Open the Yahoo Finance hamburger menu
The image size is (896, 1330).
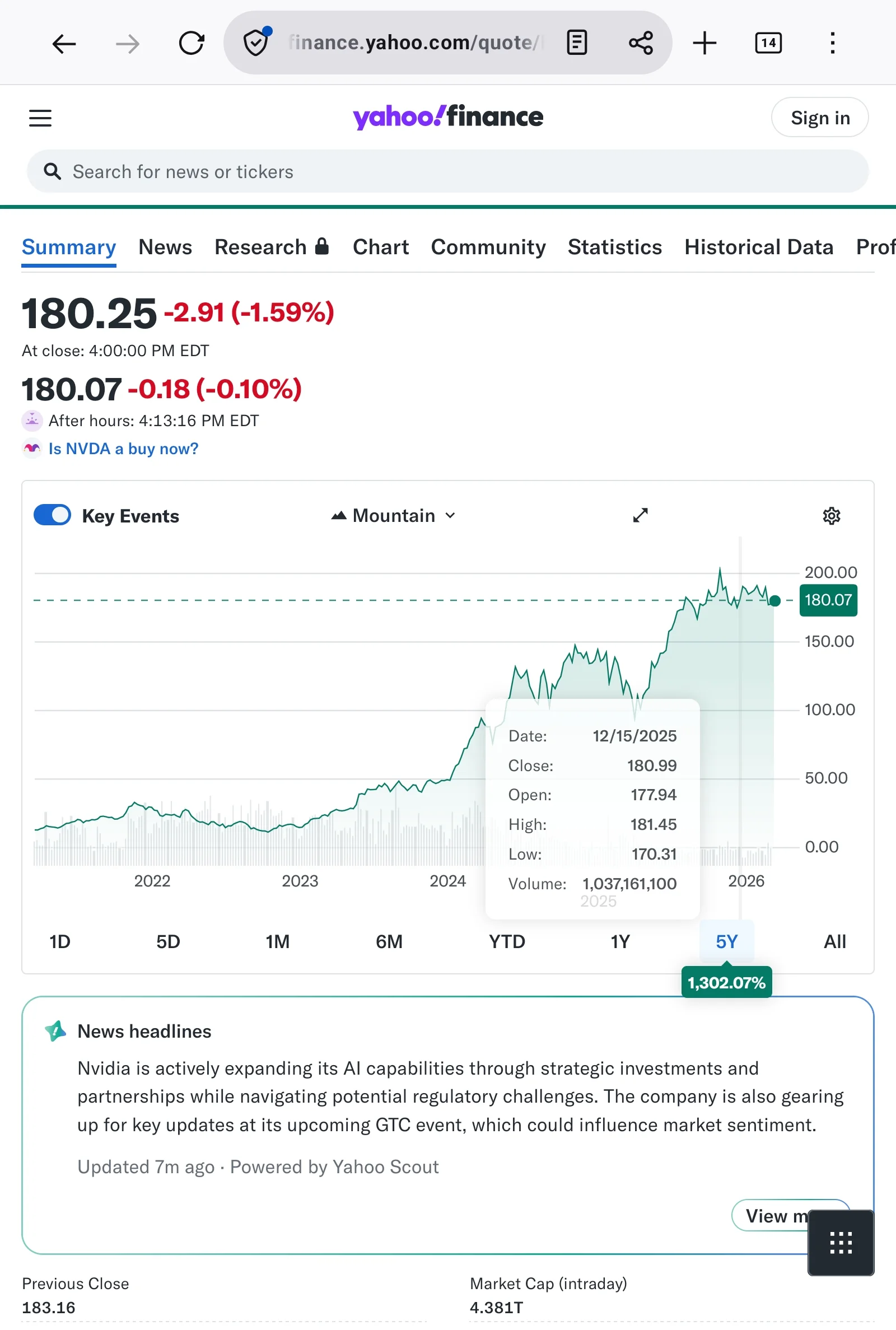pyautogui.click(x=40, y=118)
